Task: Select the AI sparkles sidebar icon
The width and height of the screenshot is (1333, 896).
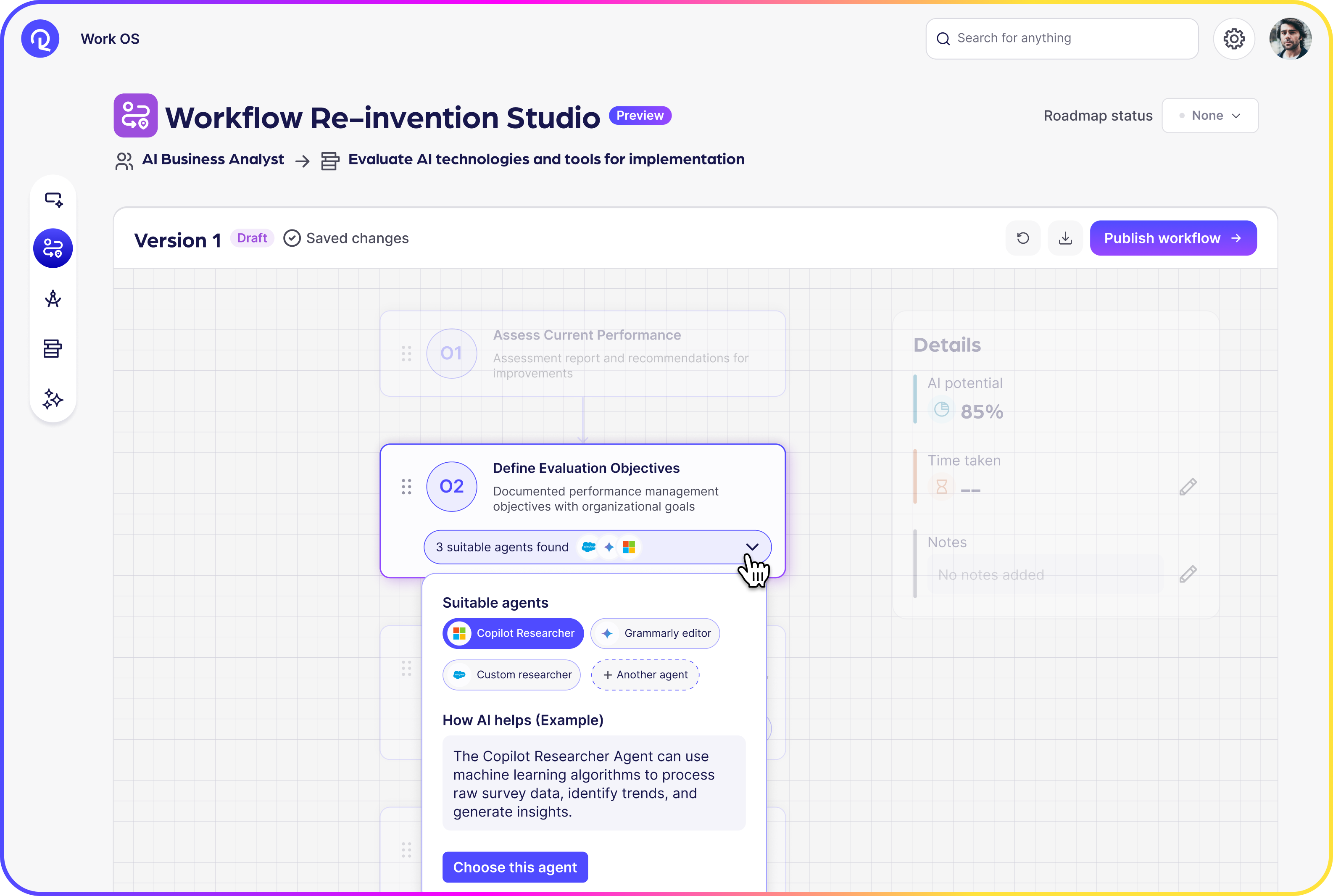Action: click(53, 399)
